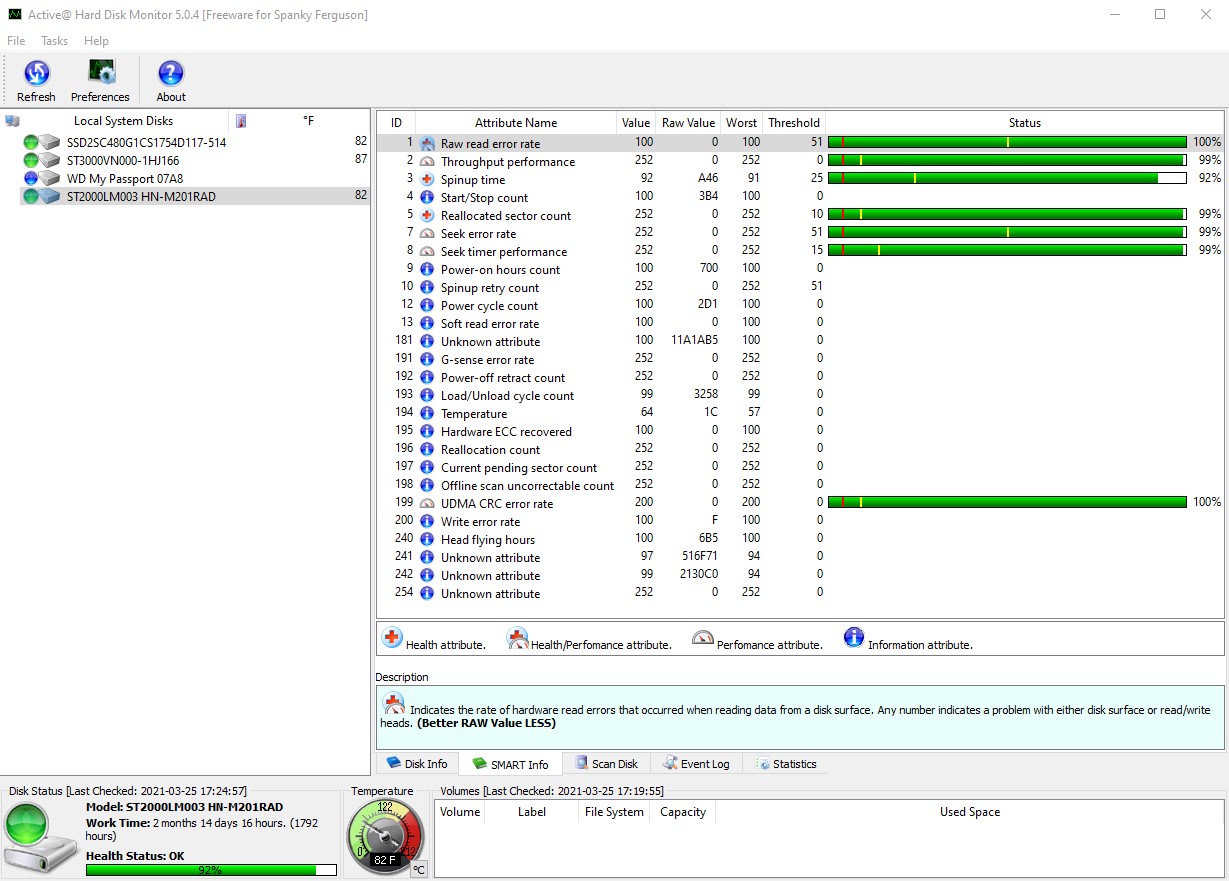
Task: Click the Health Status 92% progress bar
Action: point(212,870)
